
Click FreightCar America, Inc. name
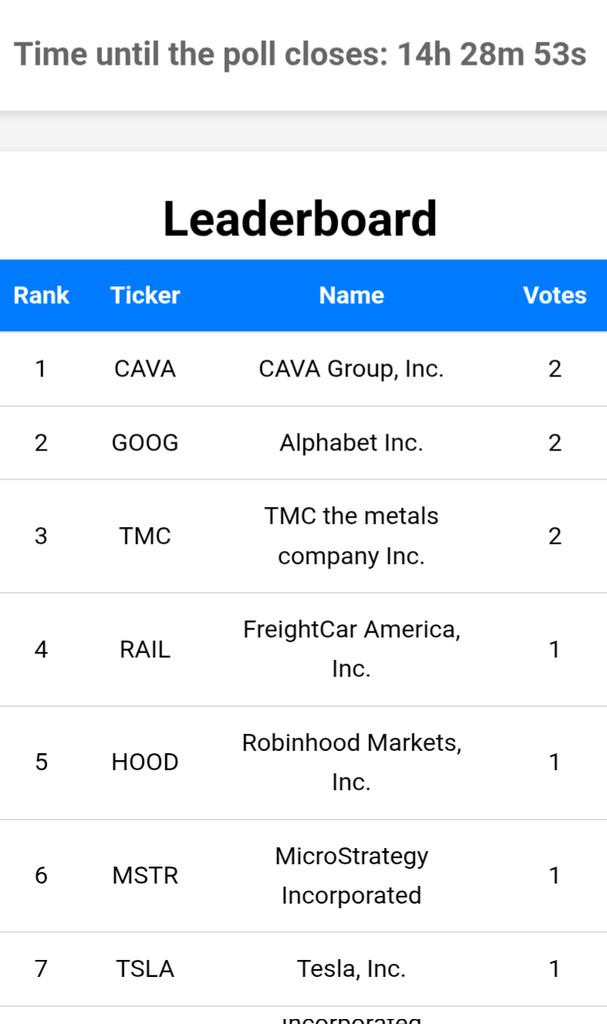pyautogui.click(x=352, y=649)
